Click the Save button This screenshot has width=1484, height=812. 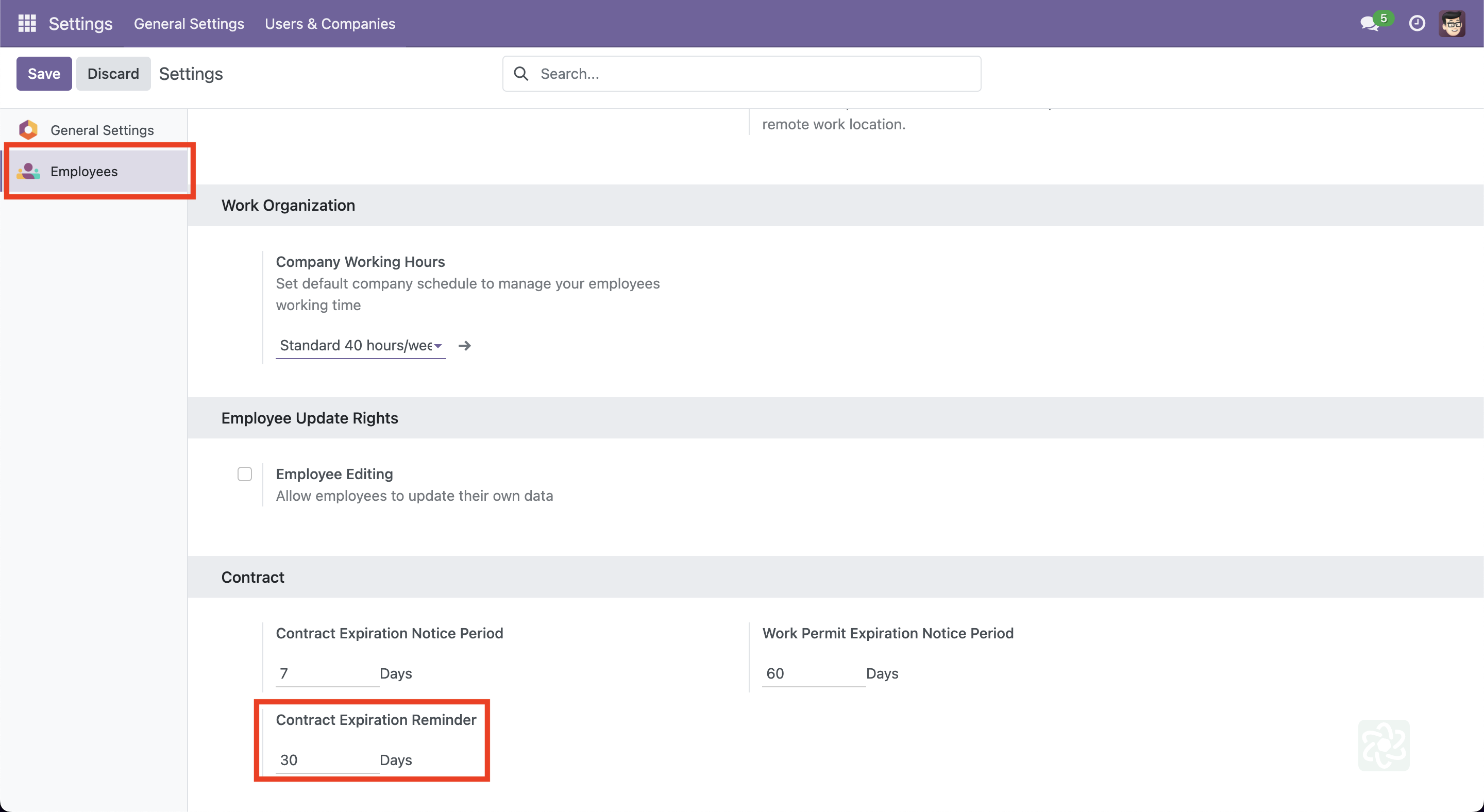44,74
